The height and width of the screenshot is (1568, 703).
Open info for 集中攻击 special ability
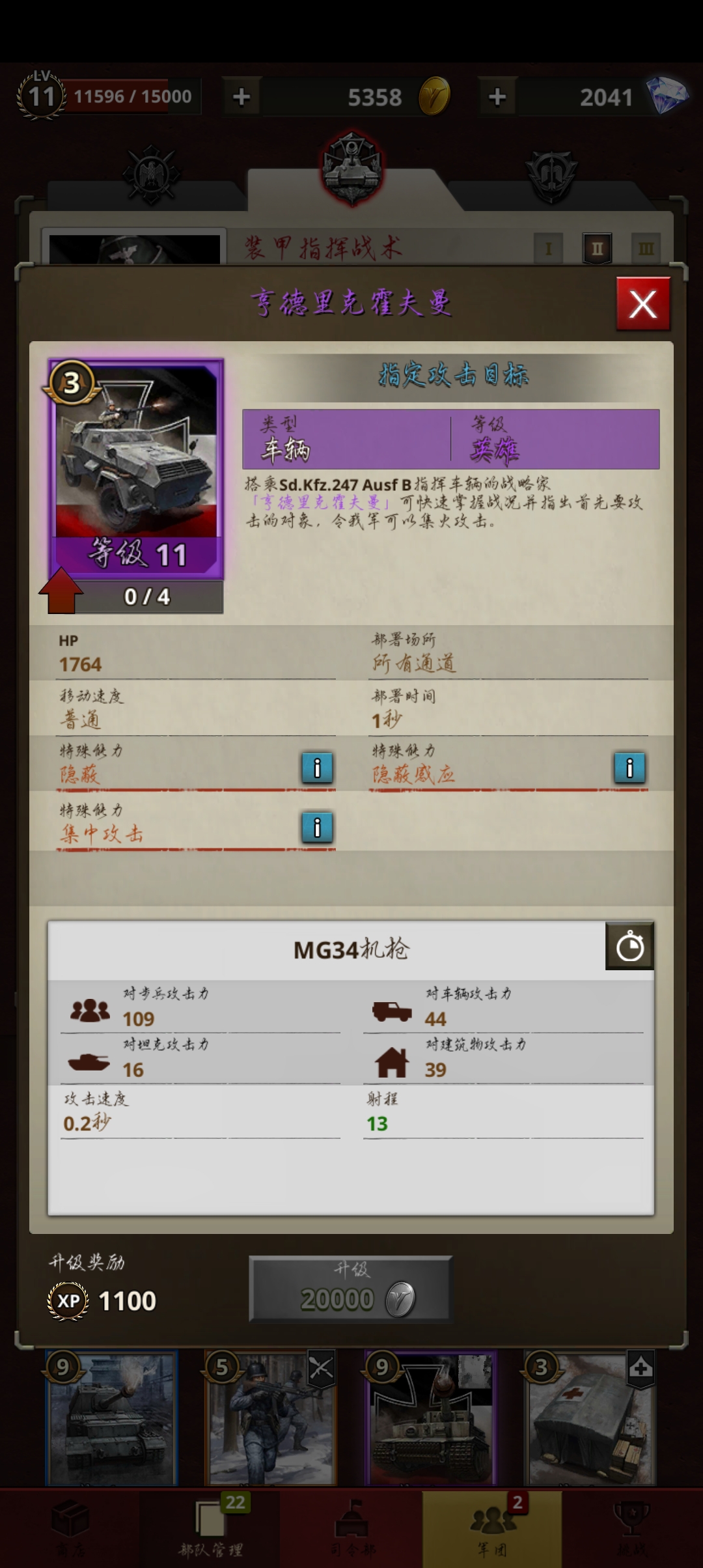[318, 828]
